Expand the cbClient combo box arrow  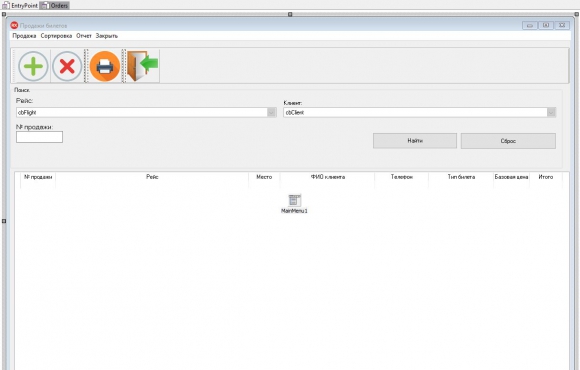(551, 112)
